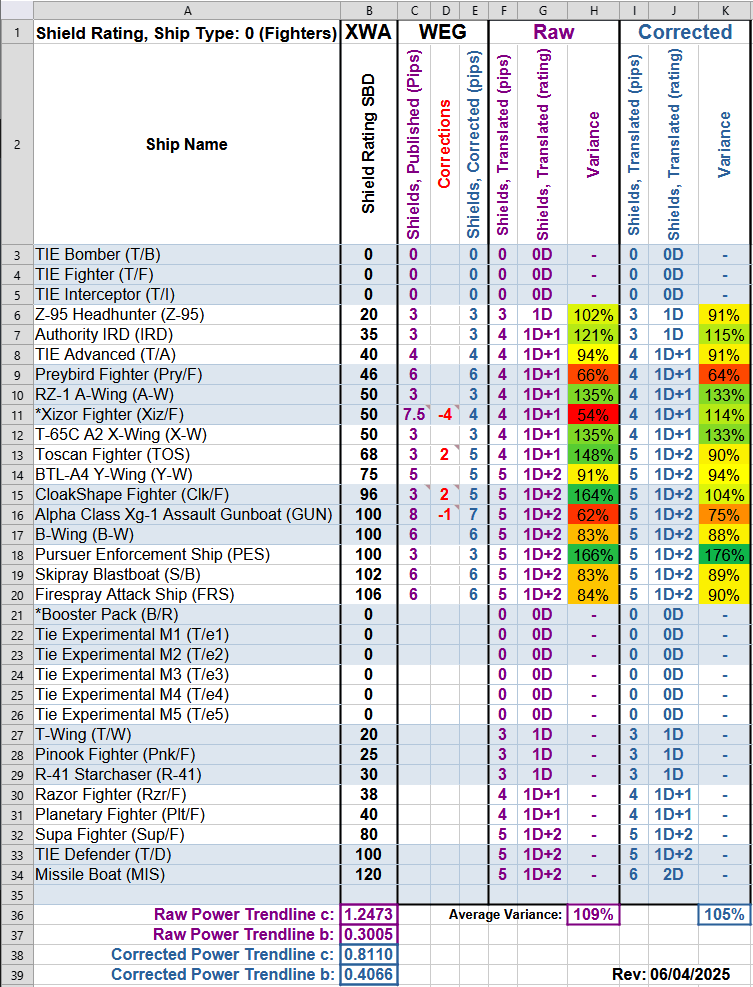Select the 'CloakShape Fighter (Clk/F)' cell
Image resolution: width=753 pixels, height=987 pixels.
click(x=187, y=495)
